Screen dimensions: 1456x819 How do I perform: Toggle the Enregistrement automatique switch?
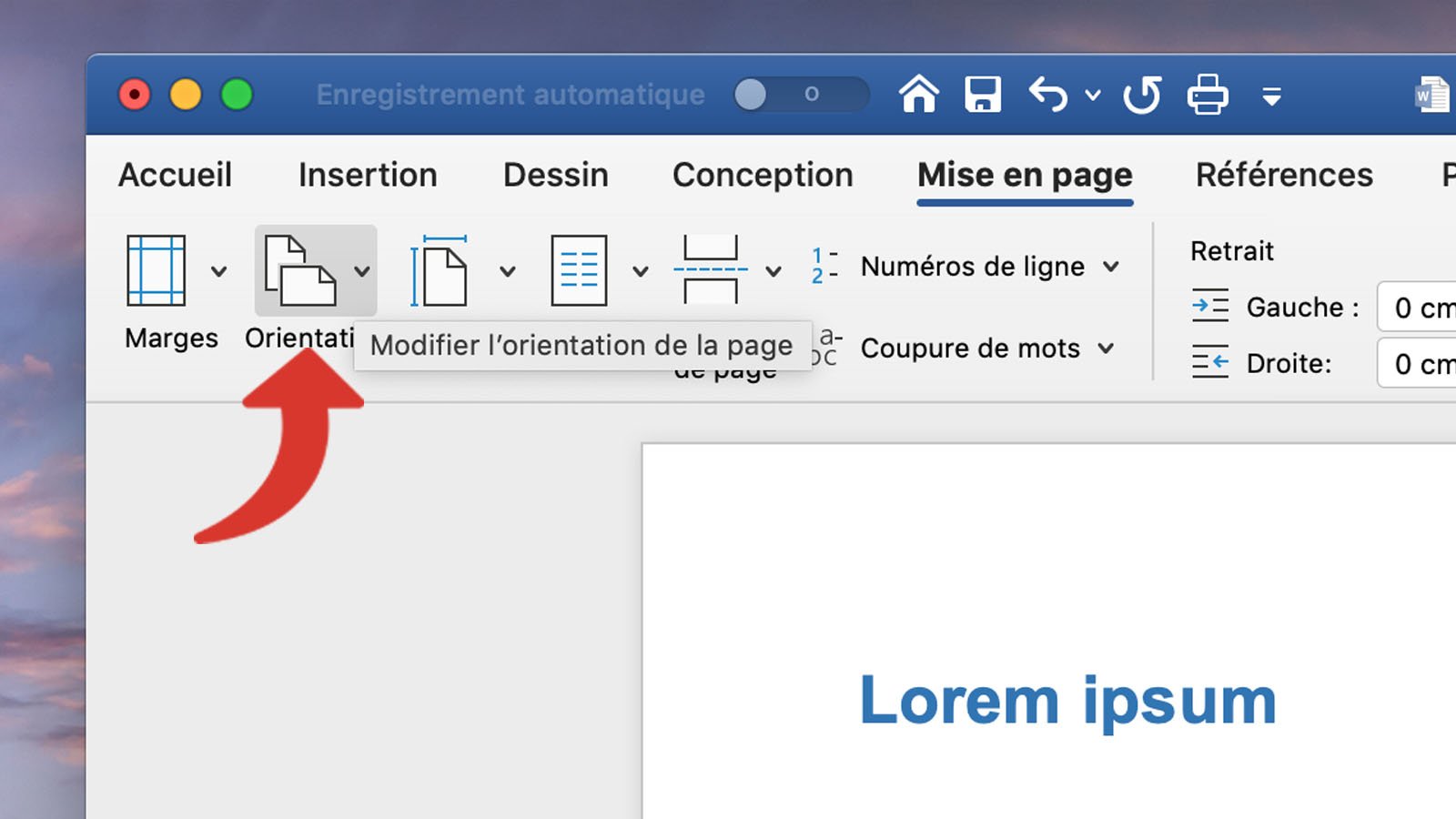point(801,94)
